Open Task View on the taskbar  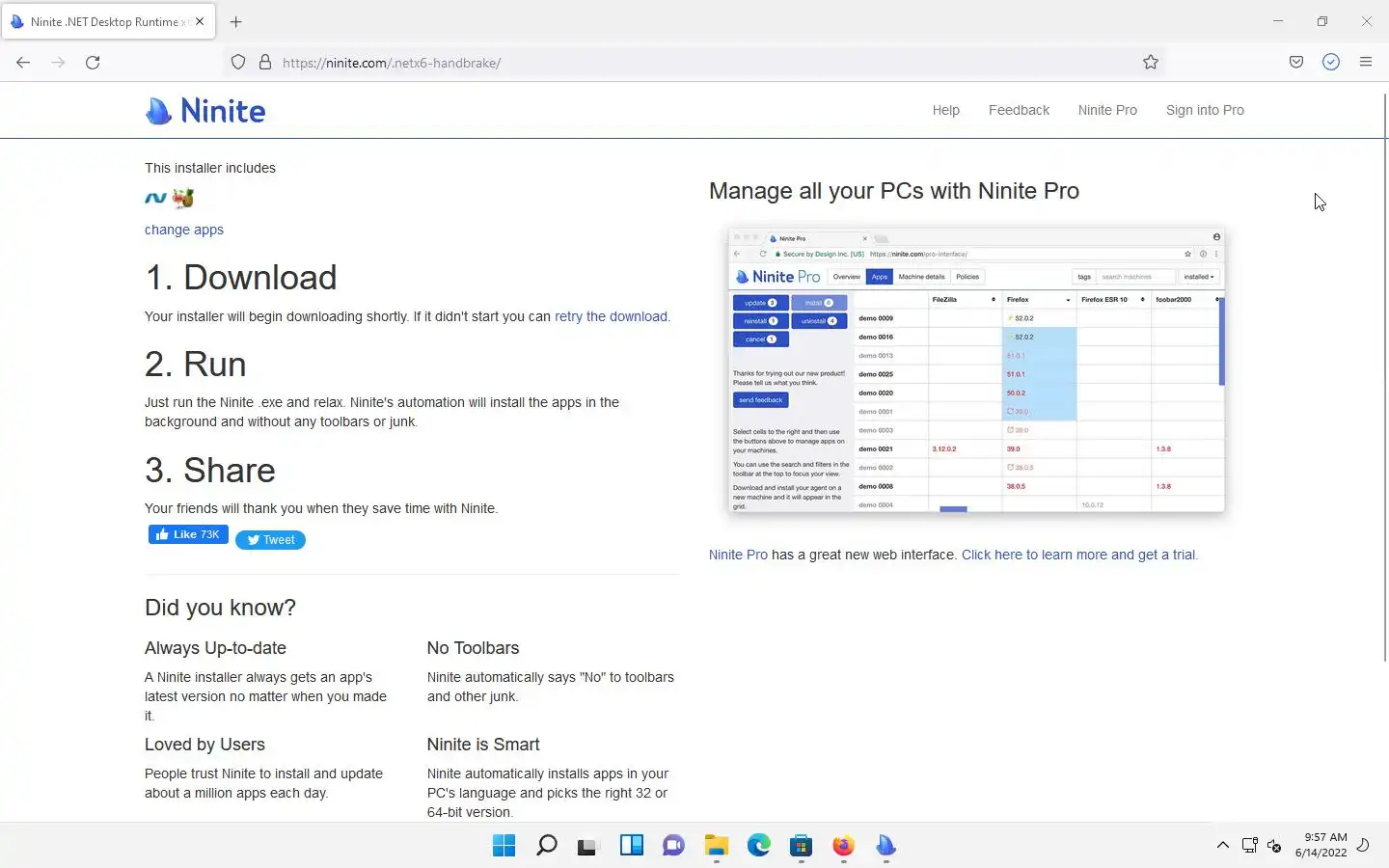[588, 846]
